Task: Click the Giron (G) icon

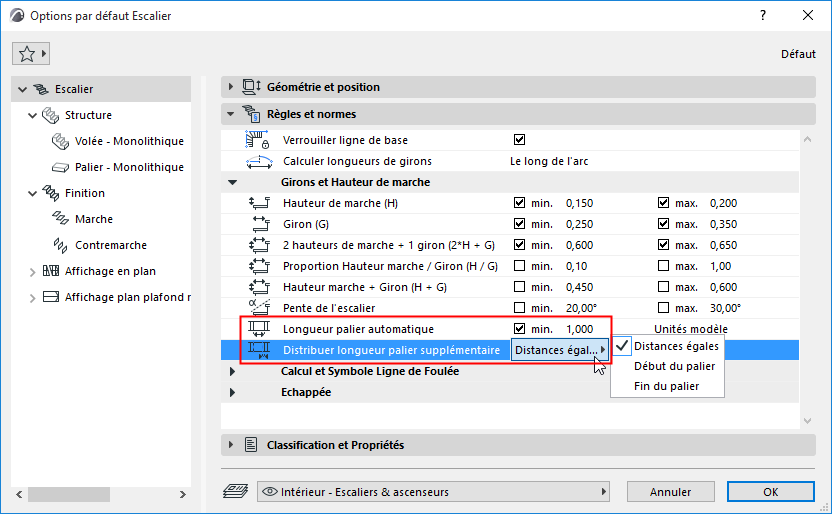Action: pos(261,224)
